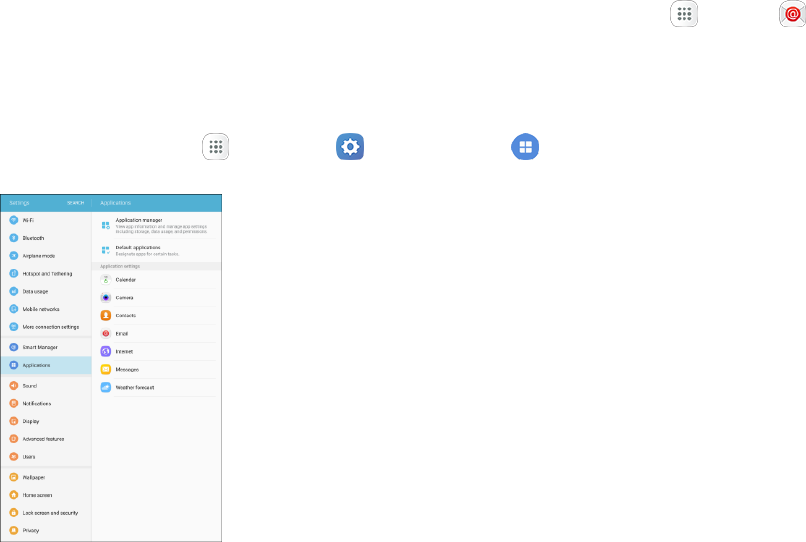The height and width of the screenshot is (542, 806).
Task: Open Hotspot and Tethering settings
Action: [x=46, y=274]
